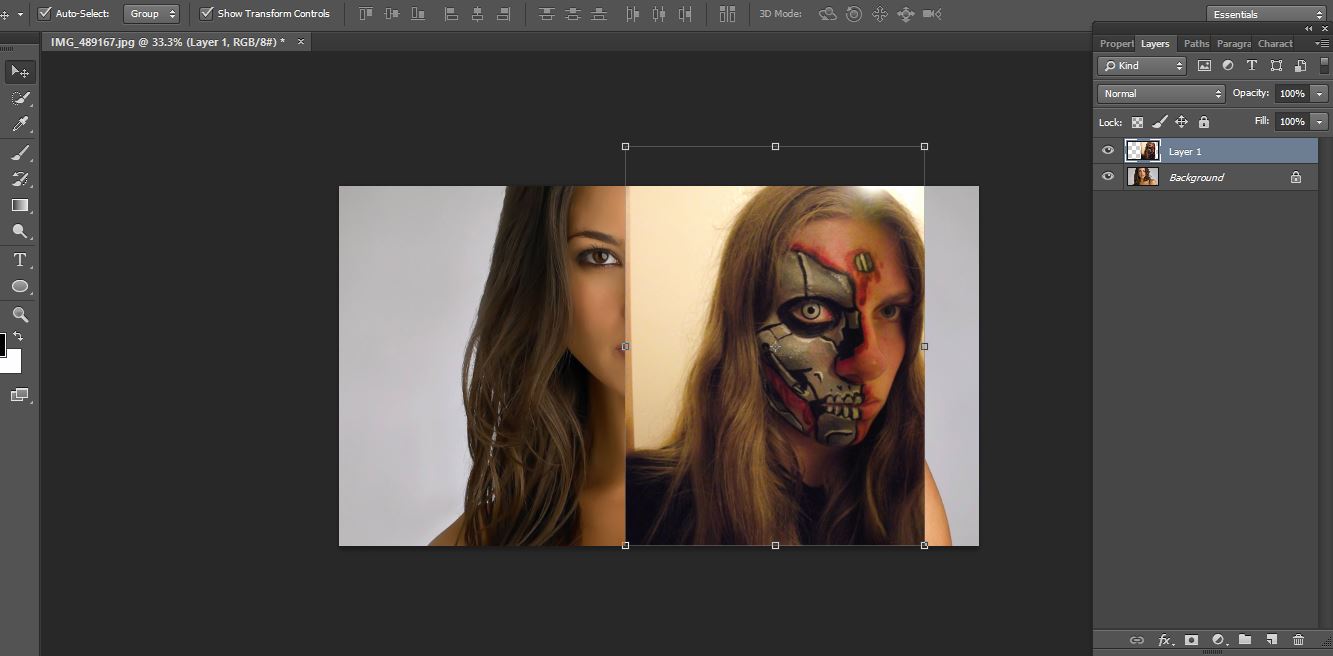Delete the layer using the trash icon
This screenshot has height=656, width=1333.
click(1298, 640)
